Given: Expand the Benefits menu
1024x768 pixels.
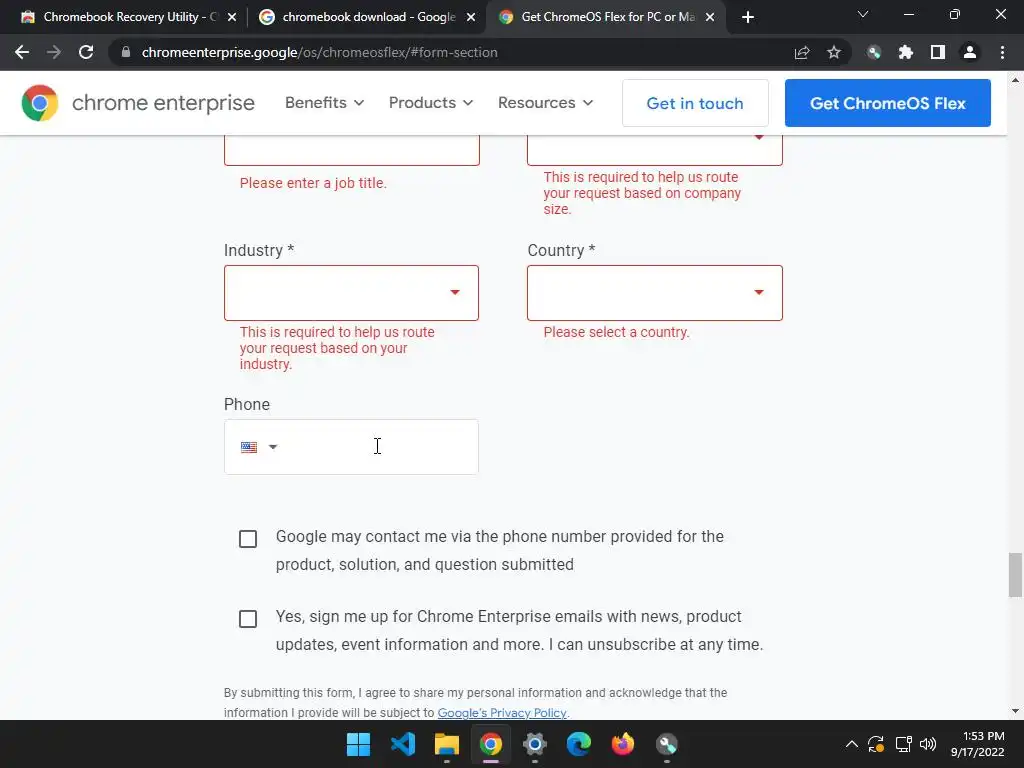Looking at the screenshot, I should [x=324, y=103].
